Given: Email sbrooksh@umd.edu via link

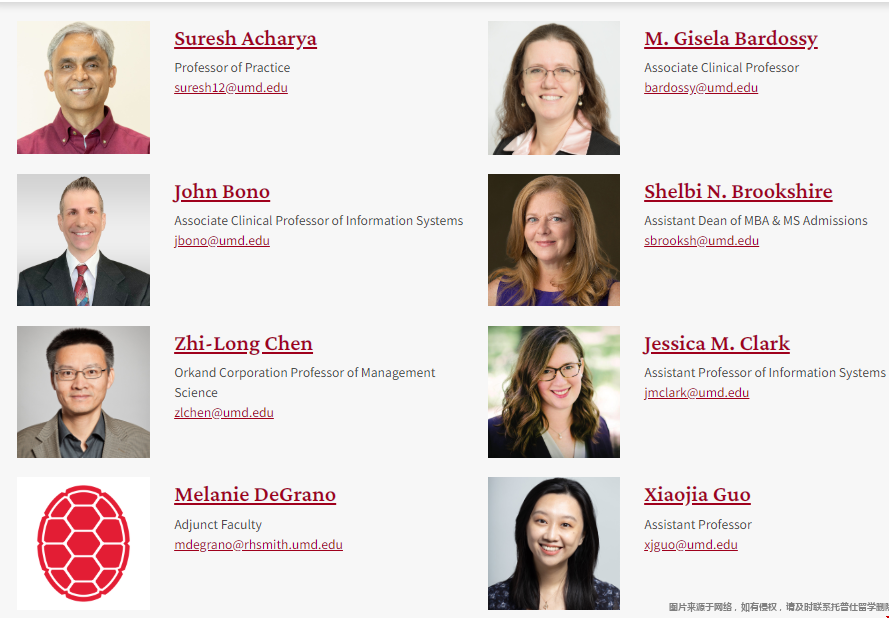Looking at the screenshot, I should (x=701, y=241).
